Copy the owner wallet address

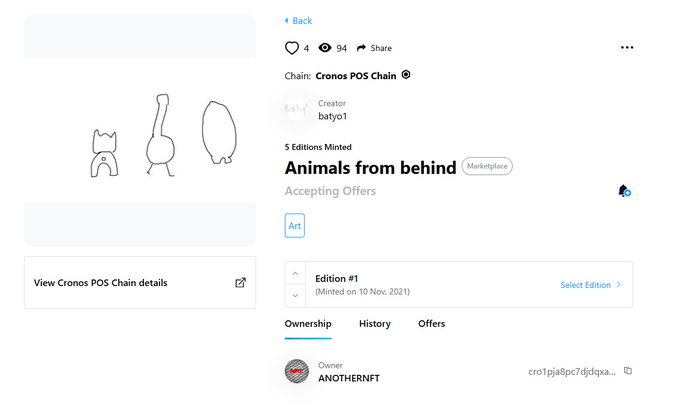tap(628, 371)
